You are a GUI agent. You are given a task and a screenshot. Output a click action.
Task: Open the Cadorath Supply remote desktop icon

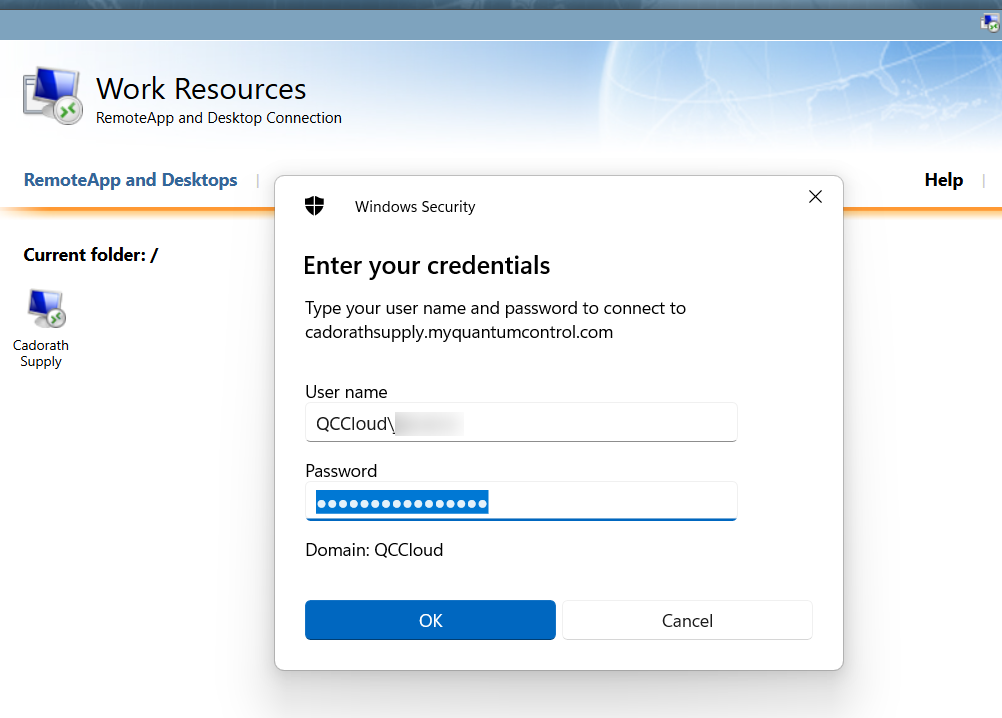47,308
